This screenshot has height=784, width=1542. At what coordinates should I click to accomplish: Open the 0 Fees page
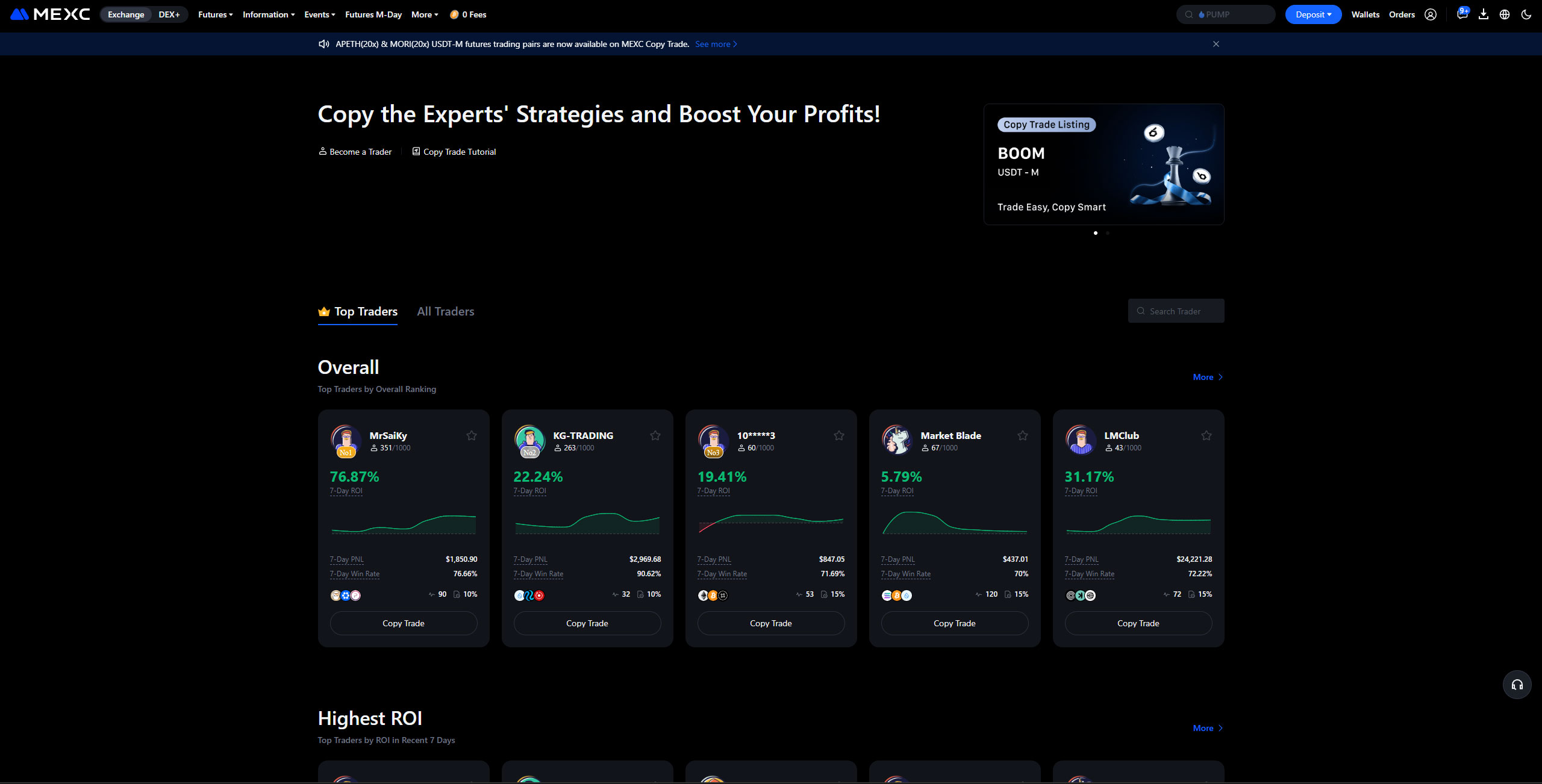pos(468,14)
